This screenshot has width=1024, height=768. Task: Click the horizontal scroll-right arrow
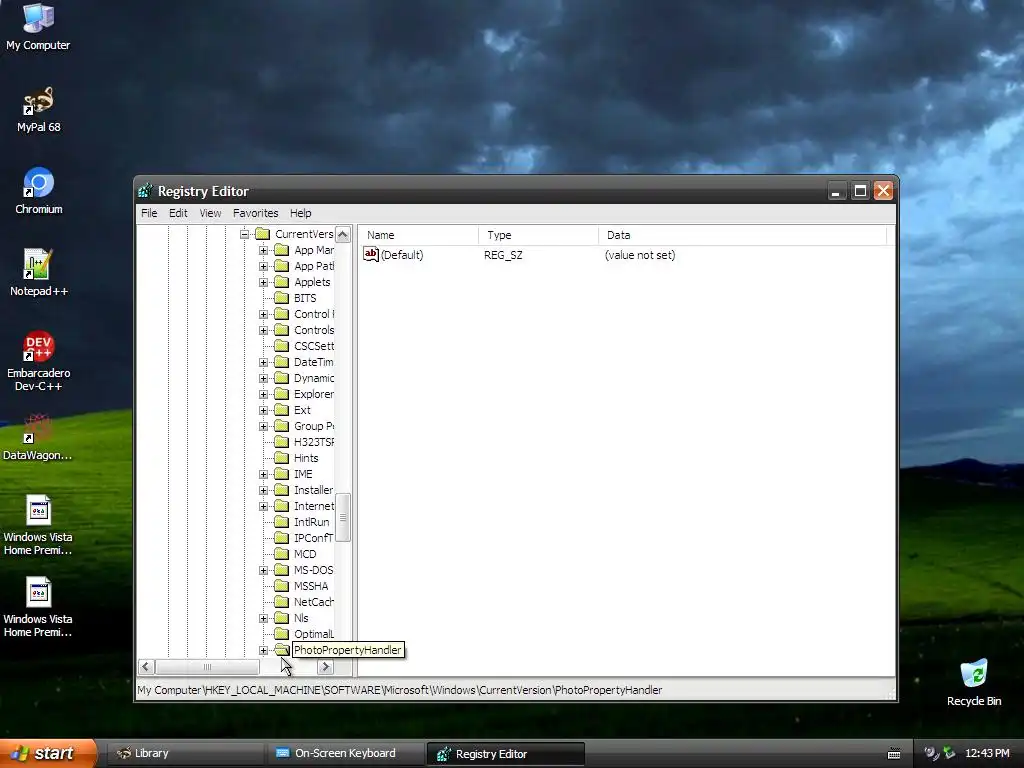tap(325, 667)
